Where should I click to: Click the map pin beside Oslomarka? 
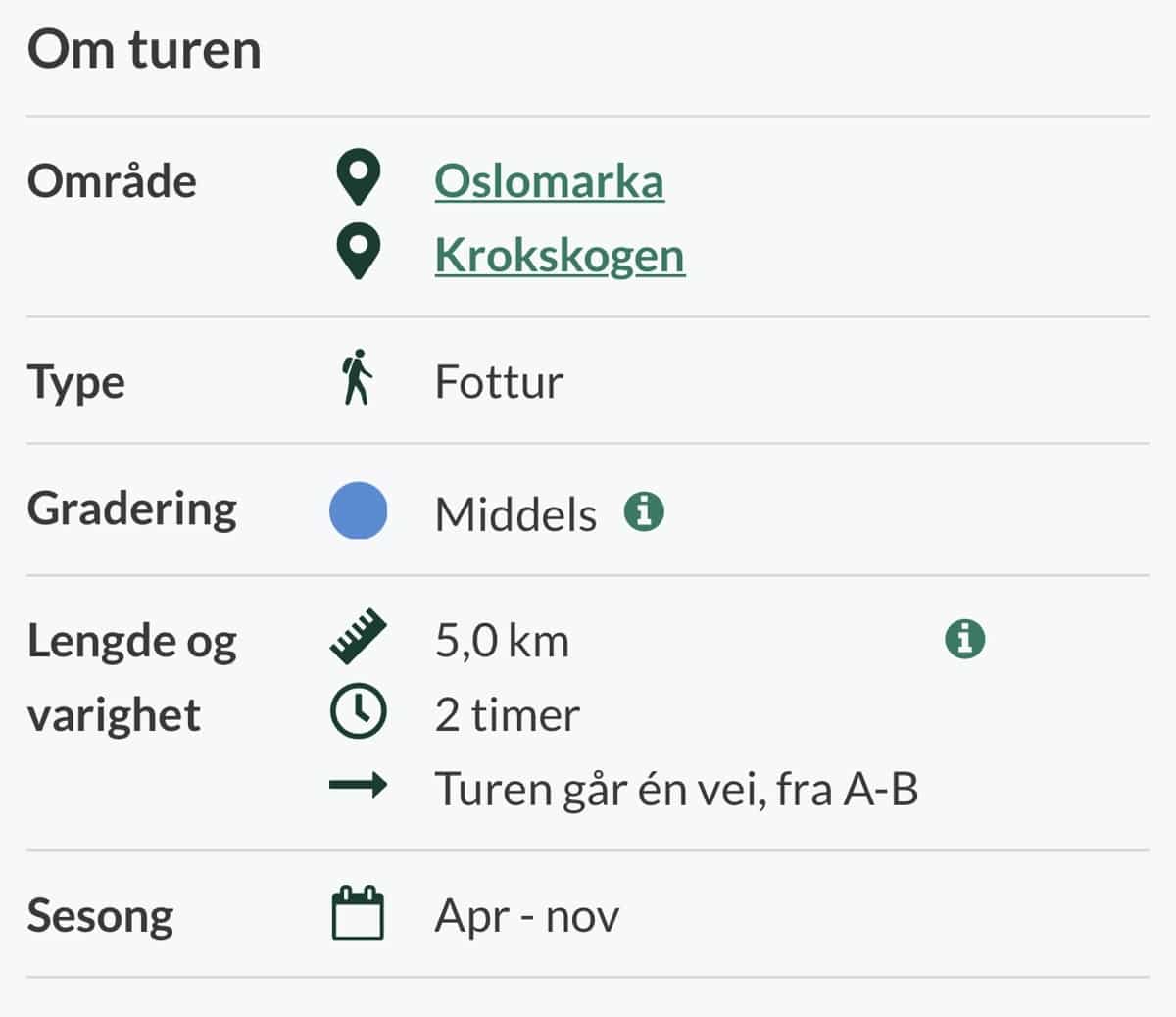coord(358,178)
